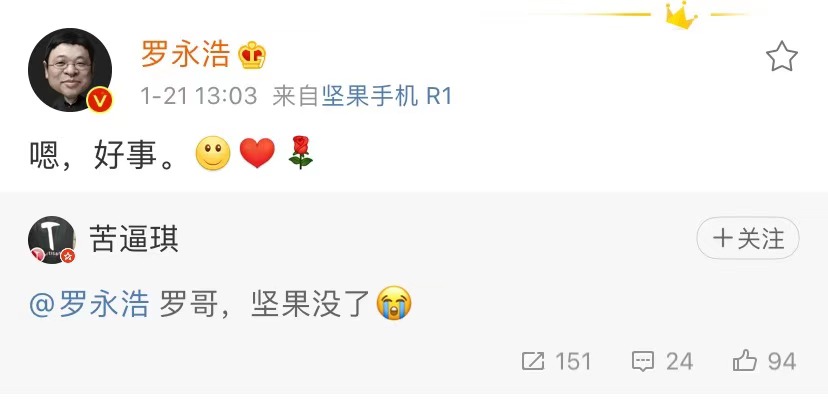Open the 坚果手机 R1 source link
This screenshot has height=406, width=828.
387,96
